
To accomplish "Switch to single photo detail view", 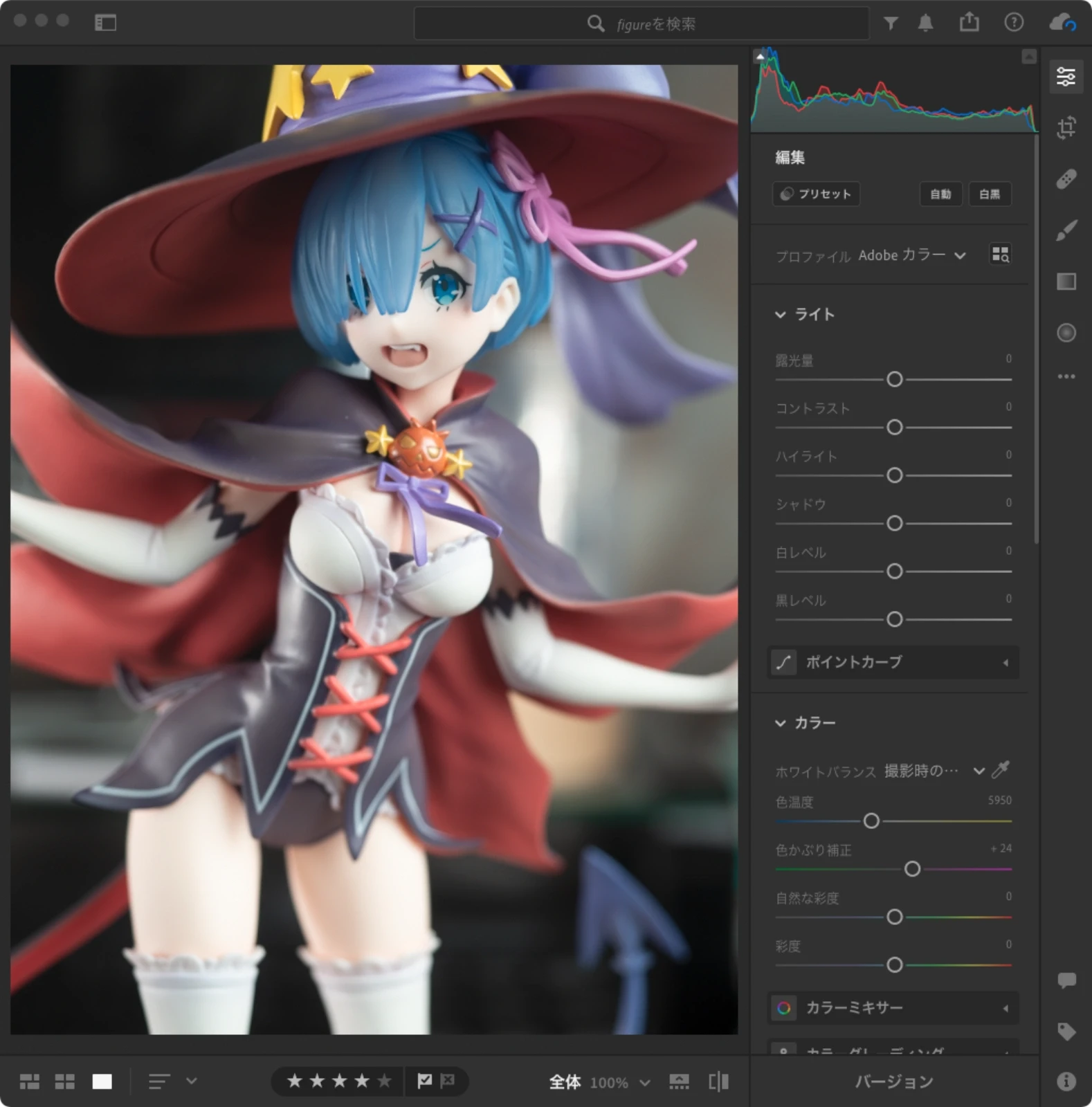I will [x=102, y=1081].
